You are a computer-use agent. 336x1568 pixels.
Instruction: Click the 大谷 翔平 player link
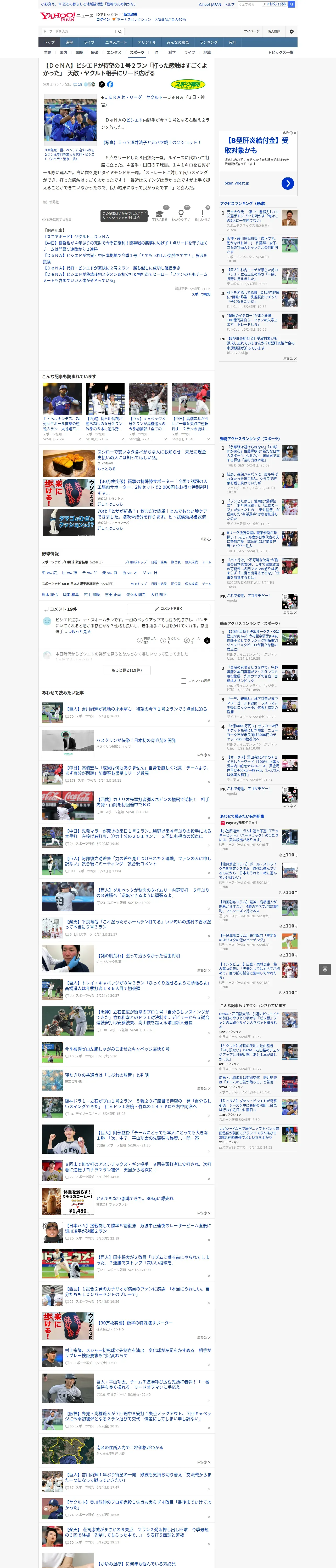point(158,595)
